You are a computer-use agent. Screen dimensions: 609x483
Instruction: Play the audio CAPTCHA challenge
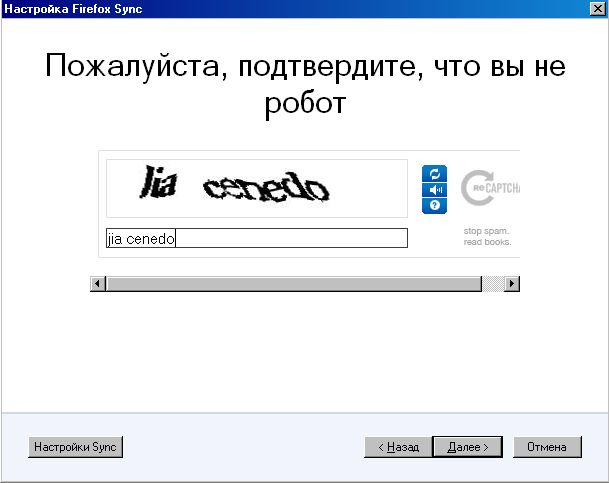pos(434,190)
